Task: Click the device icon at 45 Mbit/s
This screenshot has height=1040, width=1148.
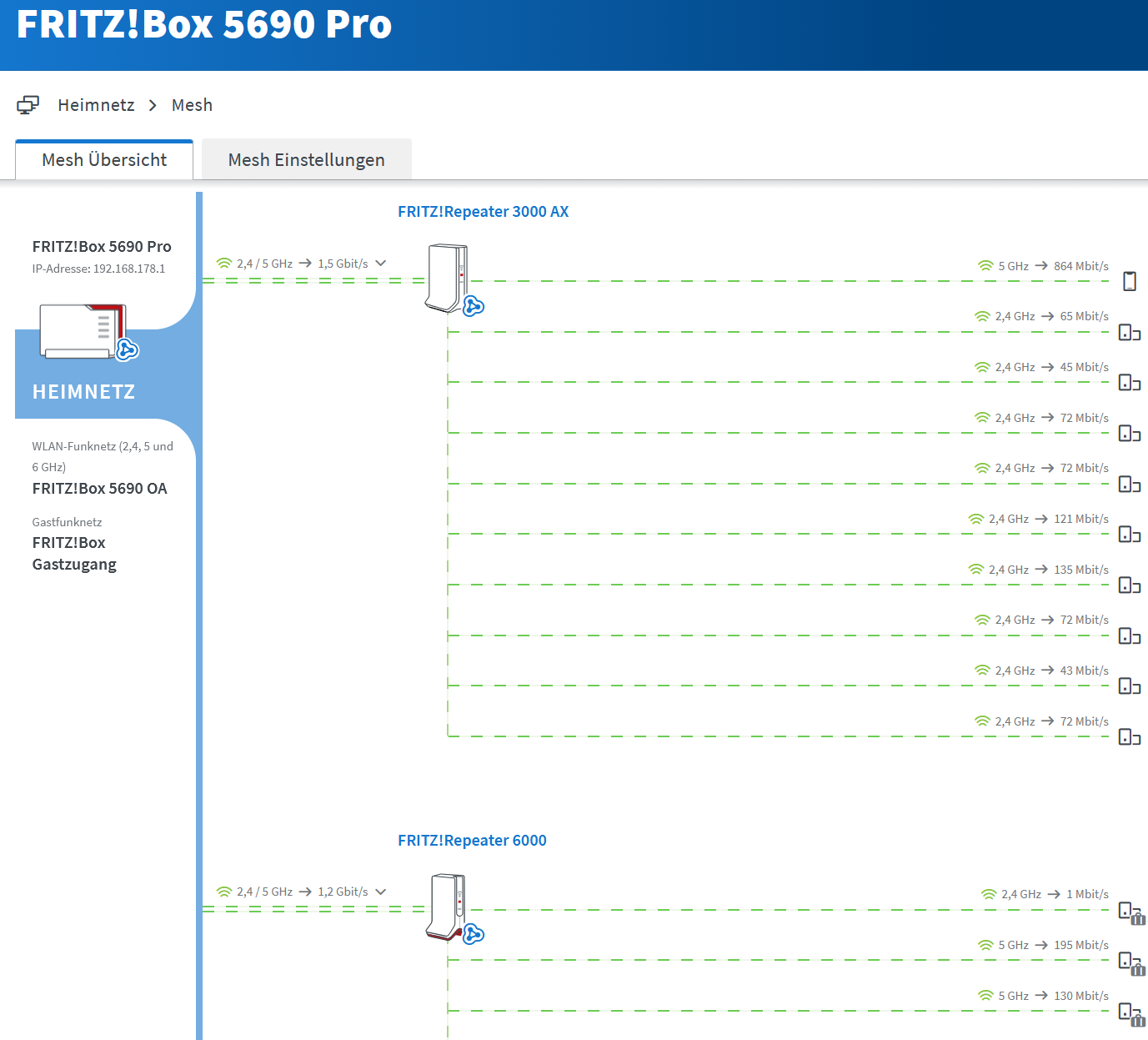Action: point(1130,383)
